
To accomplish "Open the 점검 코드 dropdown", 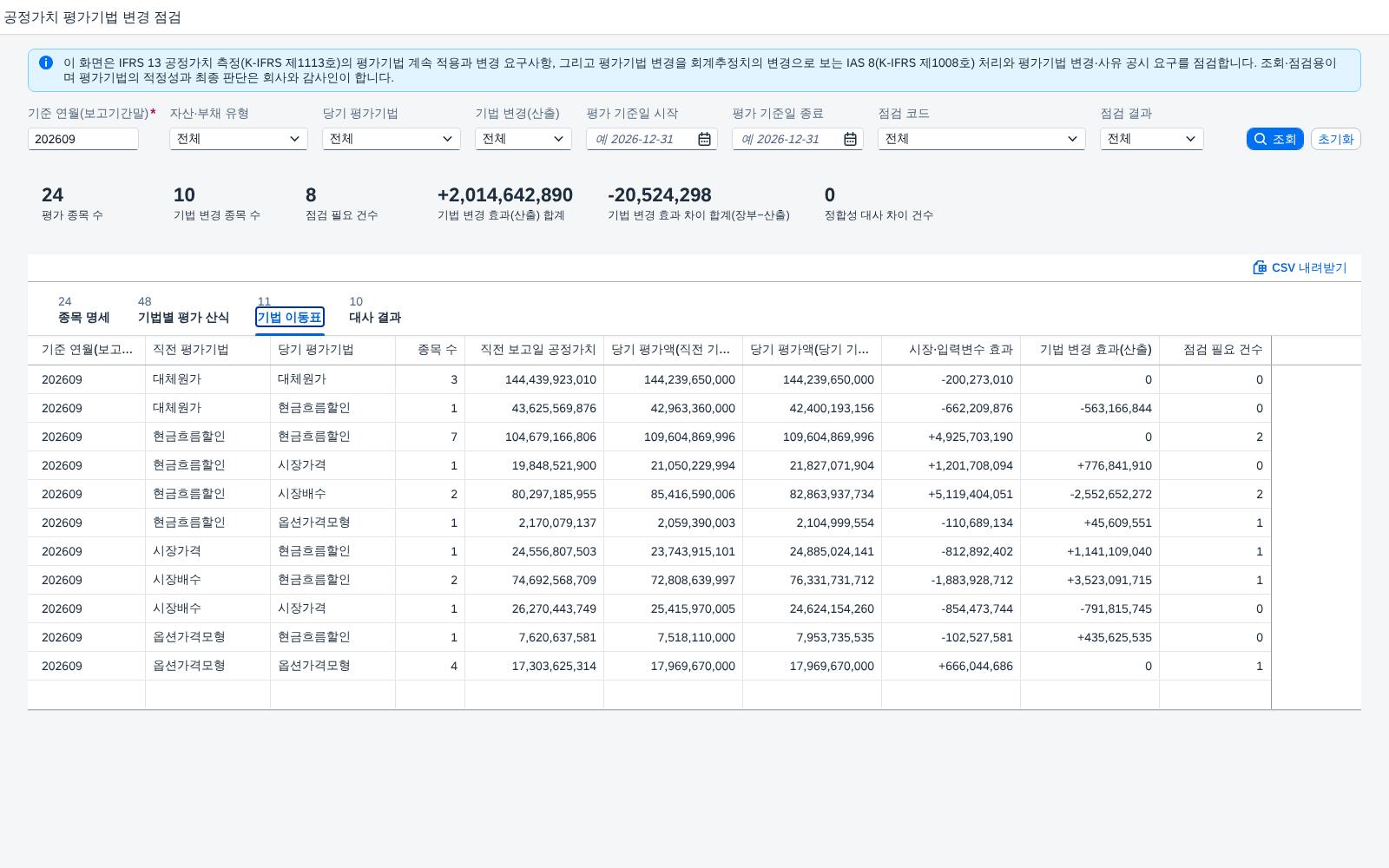I will pyautogui.click(x=1072, y=139).
